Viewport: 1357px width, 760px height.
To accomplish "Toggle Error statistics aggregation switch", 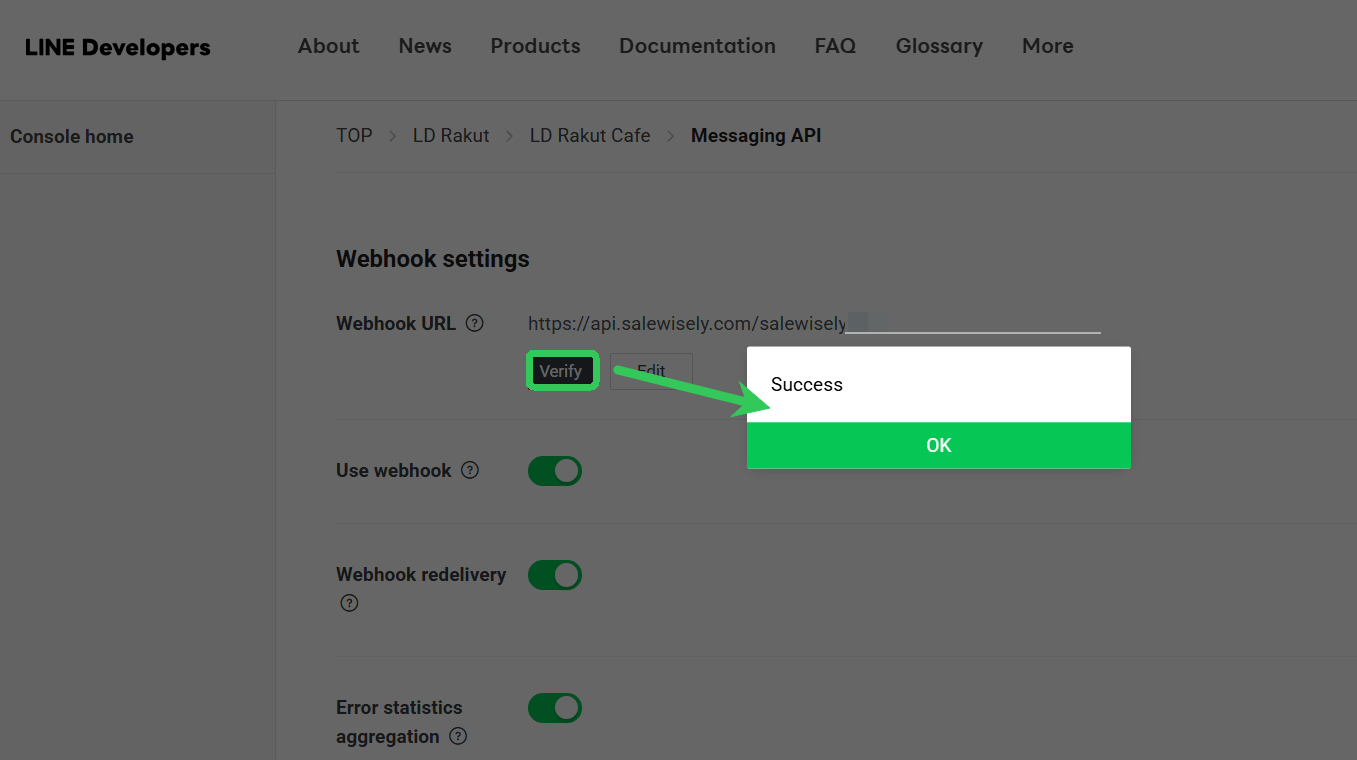I will click(555, 708).
